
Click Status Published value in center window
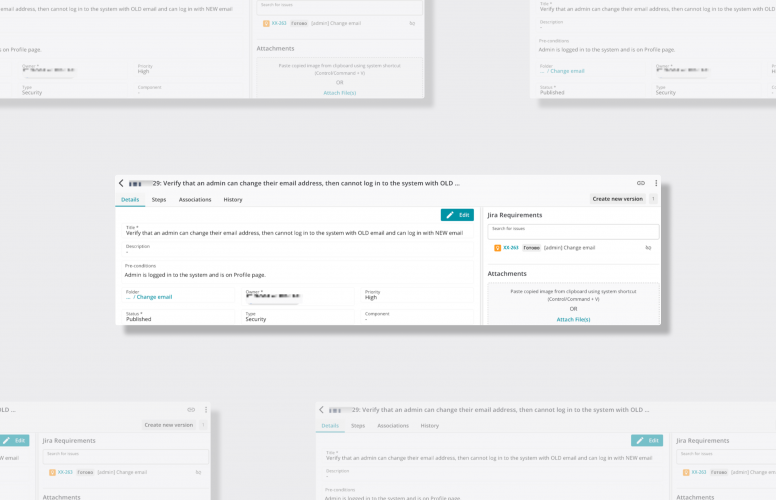[x=139, y=319]
